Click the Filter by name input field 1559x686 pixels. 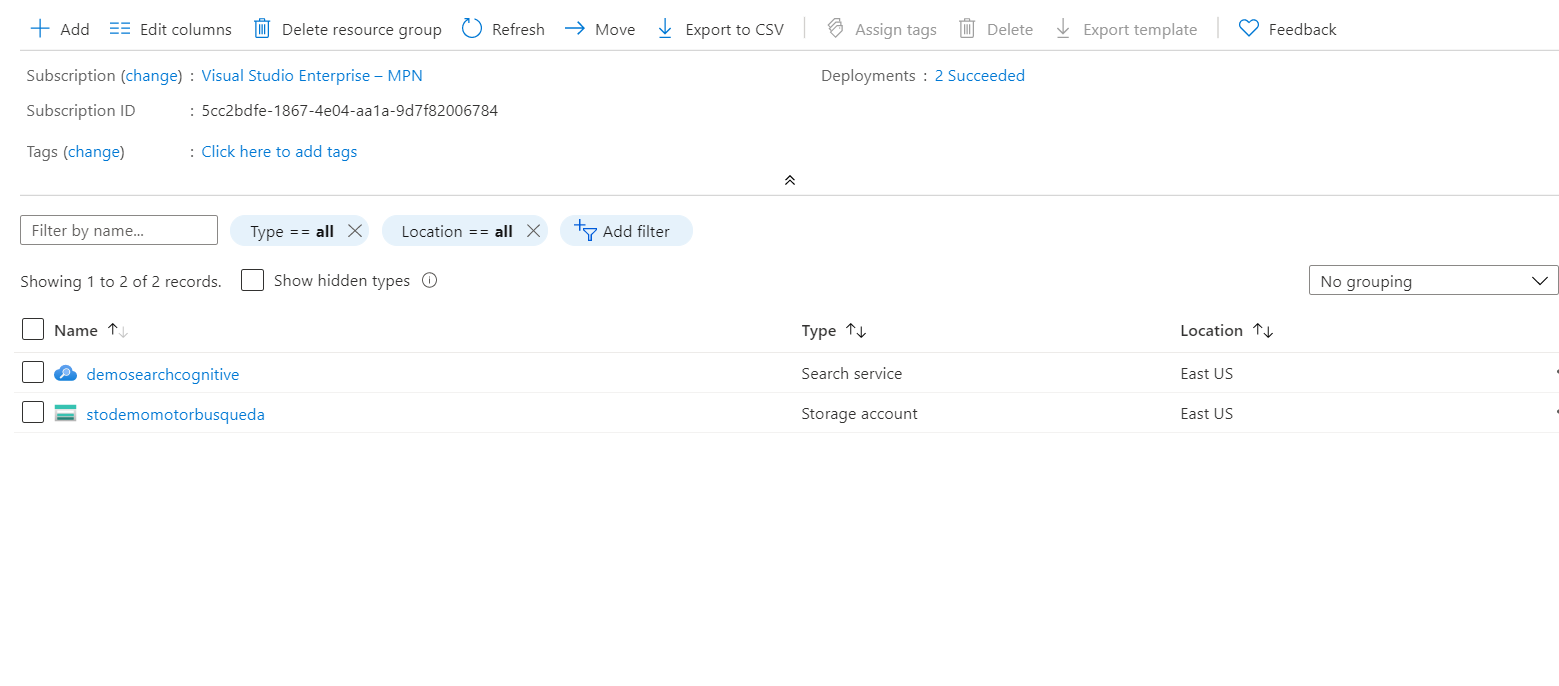click(x=119, y=231)
